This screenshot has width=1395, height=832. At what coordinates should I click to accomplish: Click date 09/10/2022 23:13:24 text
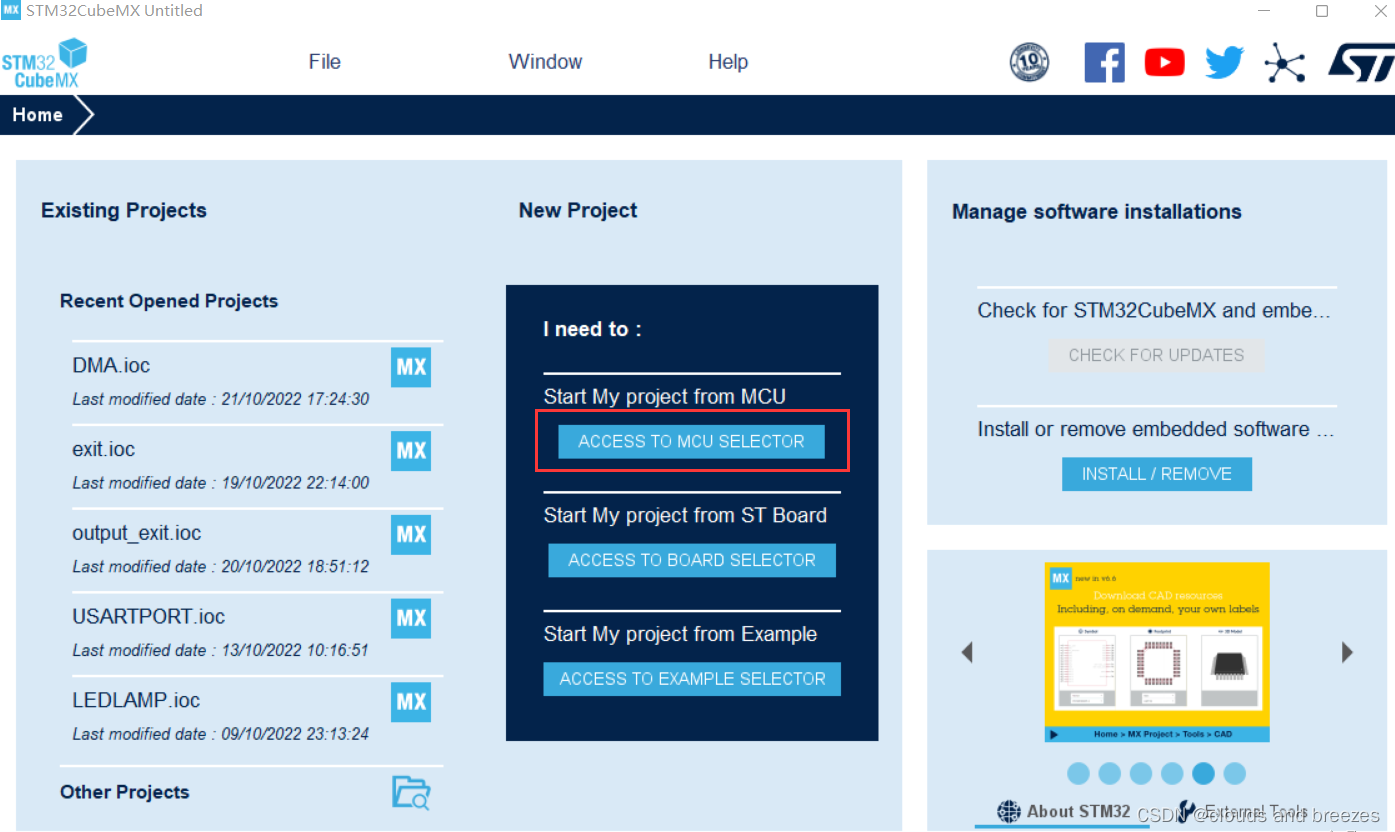coord(295,734)
